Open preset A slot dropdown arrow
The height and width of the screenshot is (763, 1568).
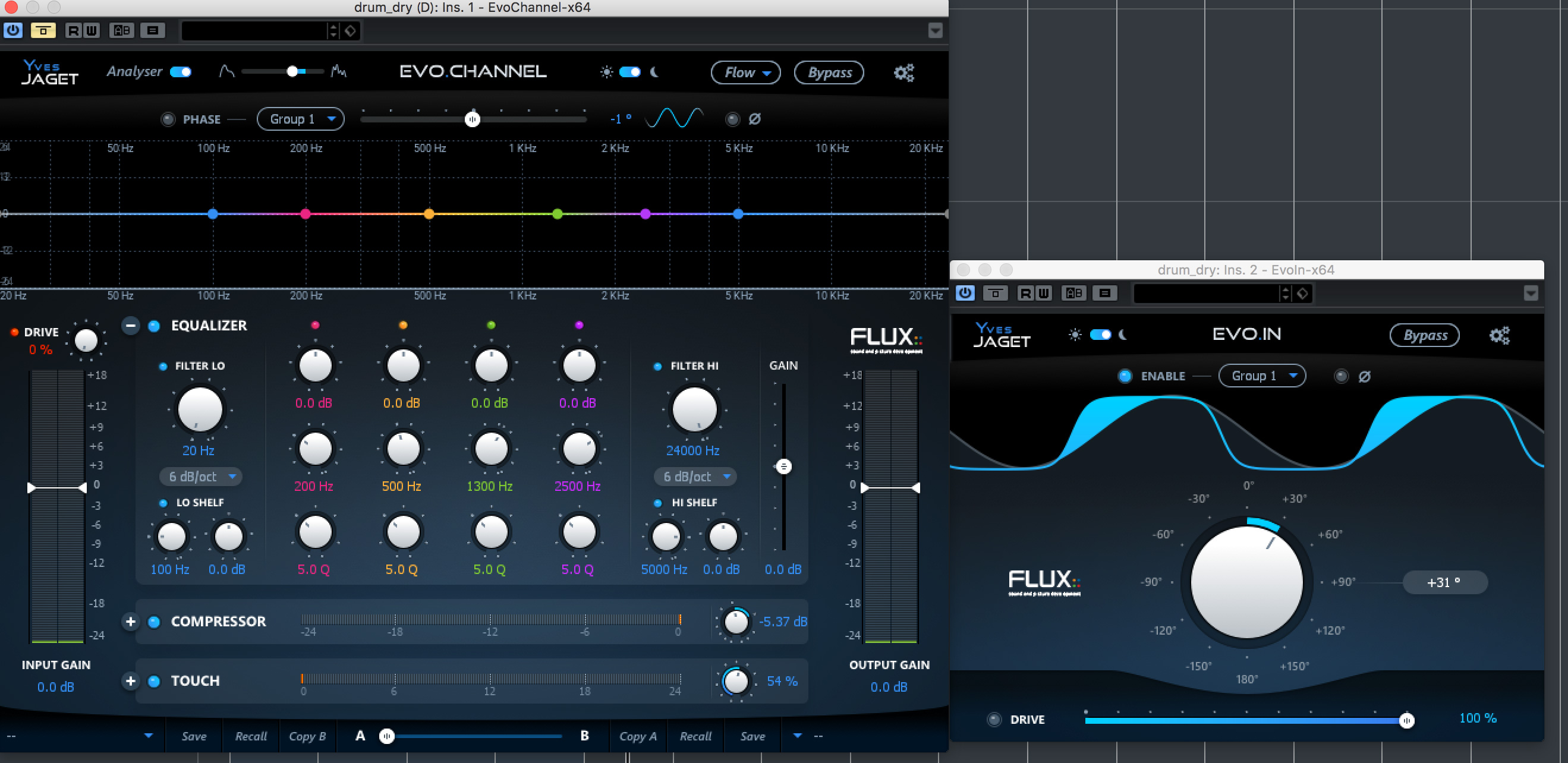click(148, 736)
